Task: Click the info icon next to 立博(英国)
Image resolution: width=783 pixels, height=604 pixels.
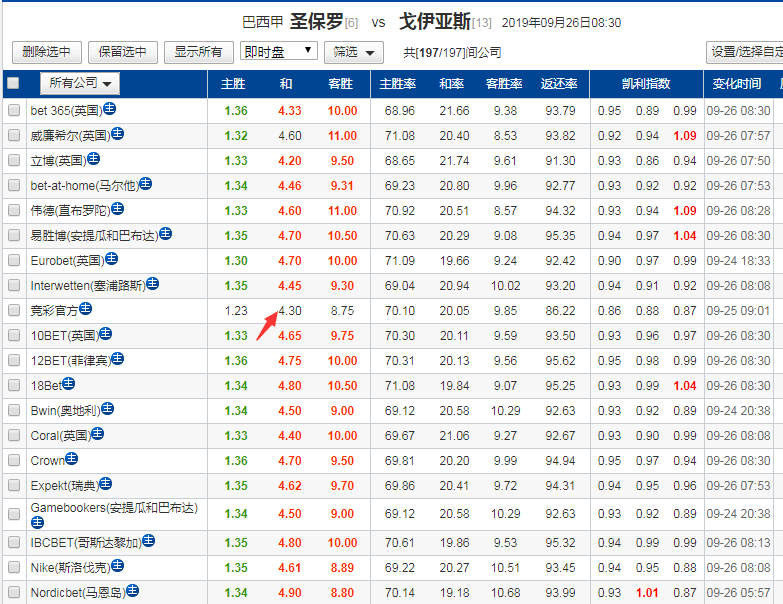Action: click(93, 158)
